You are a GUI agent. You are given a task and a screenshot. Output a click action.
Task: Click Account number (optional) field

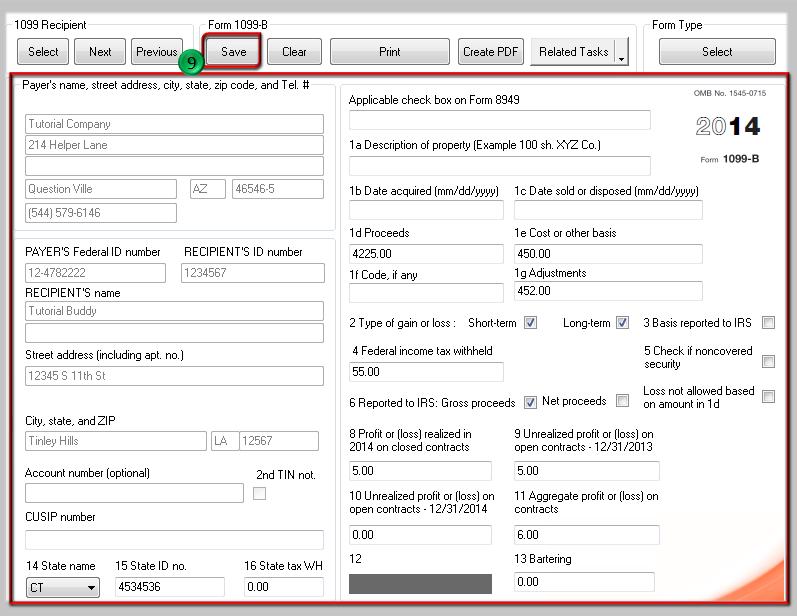click(x=134, y=493)
